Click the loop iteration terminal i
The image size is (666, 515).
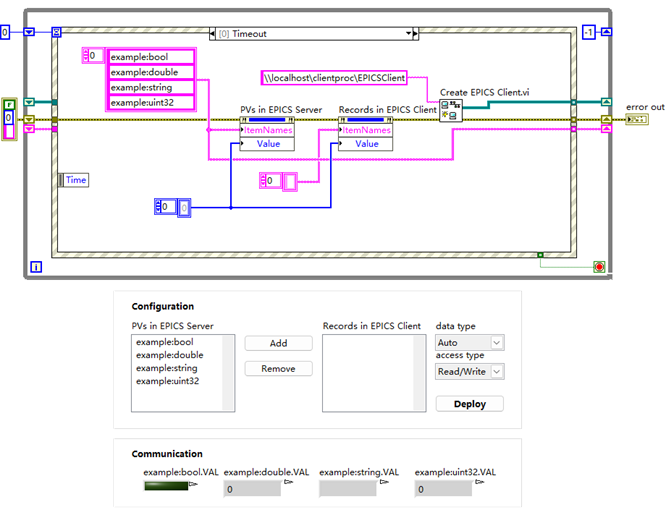(x=36, y=267)
